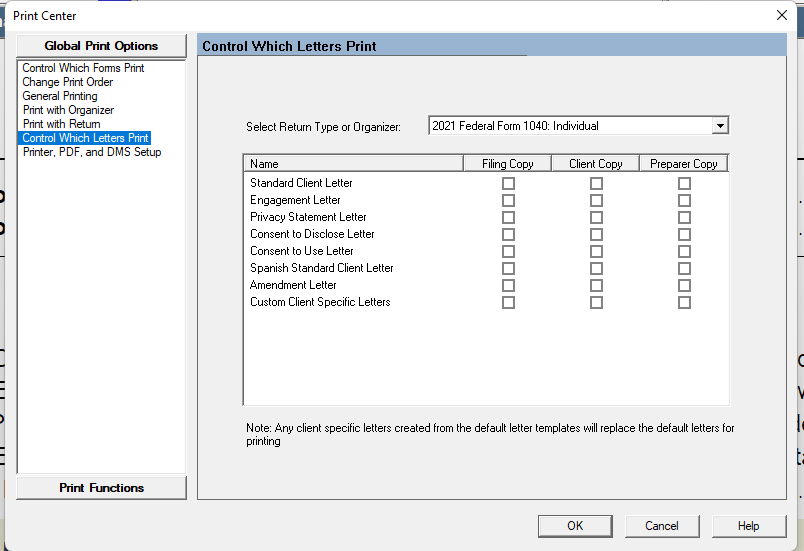Open Help for Print Center
The width and height of the screenshot is (804, 551).
coord(748,526)
